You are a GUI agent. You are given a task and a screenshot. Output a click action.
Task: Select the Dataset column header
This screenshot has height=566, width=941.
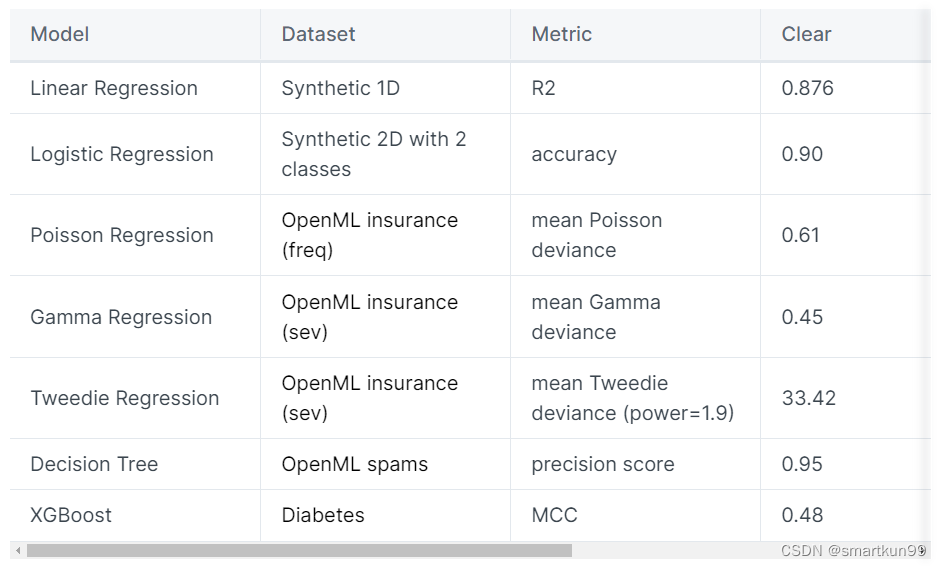[318, 34]
